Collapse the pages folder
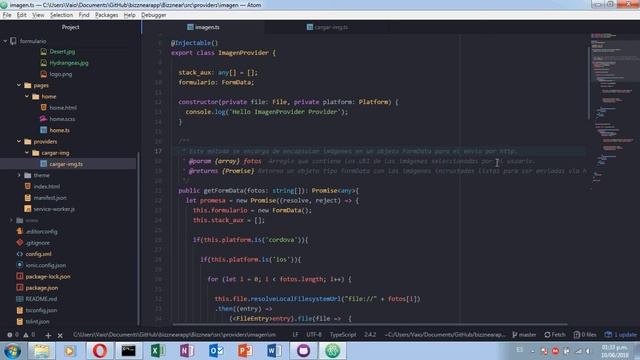 pos(19,85)
